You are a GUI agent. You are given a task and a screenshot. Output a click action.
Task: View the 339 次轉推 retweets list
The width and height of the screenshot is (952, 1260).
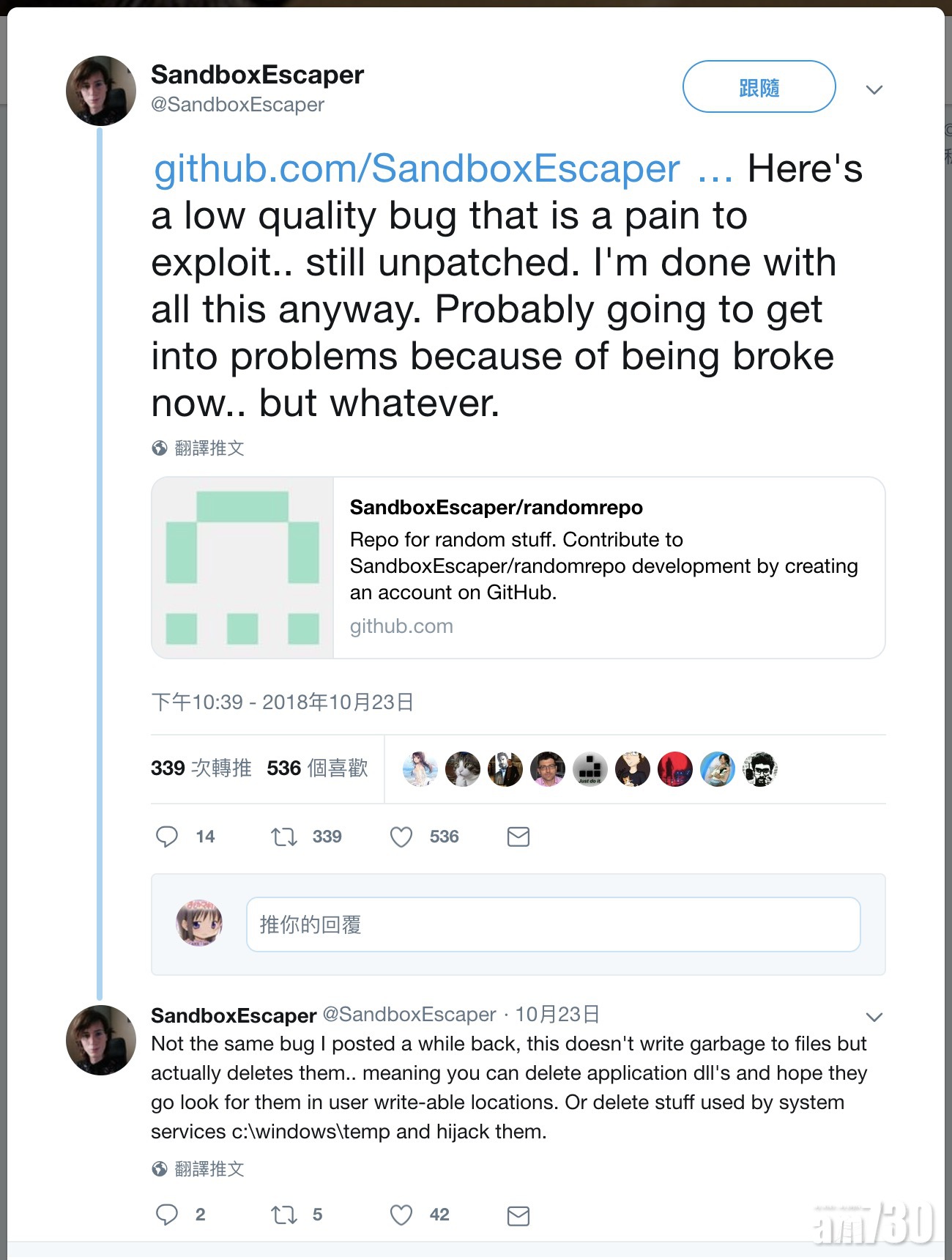tap(201, 768)
